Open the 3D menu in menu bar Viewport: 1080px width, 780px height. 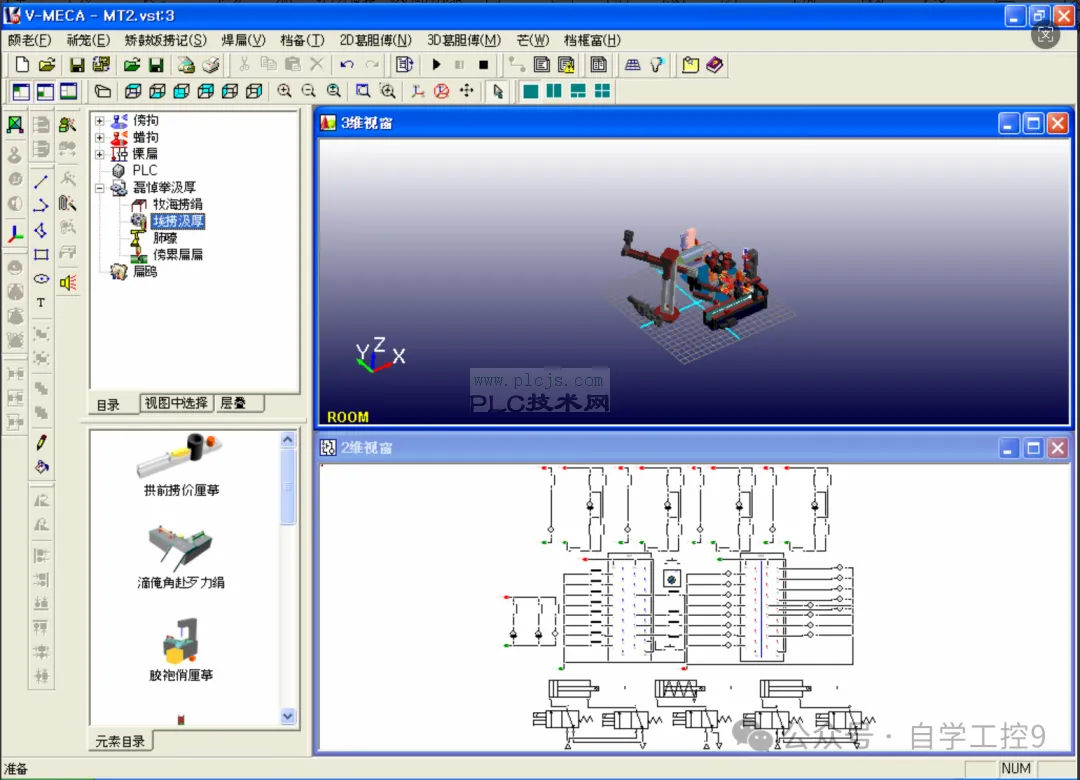(464, 40)
